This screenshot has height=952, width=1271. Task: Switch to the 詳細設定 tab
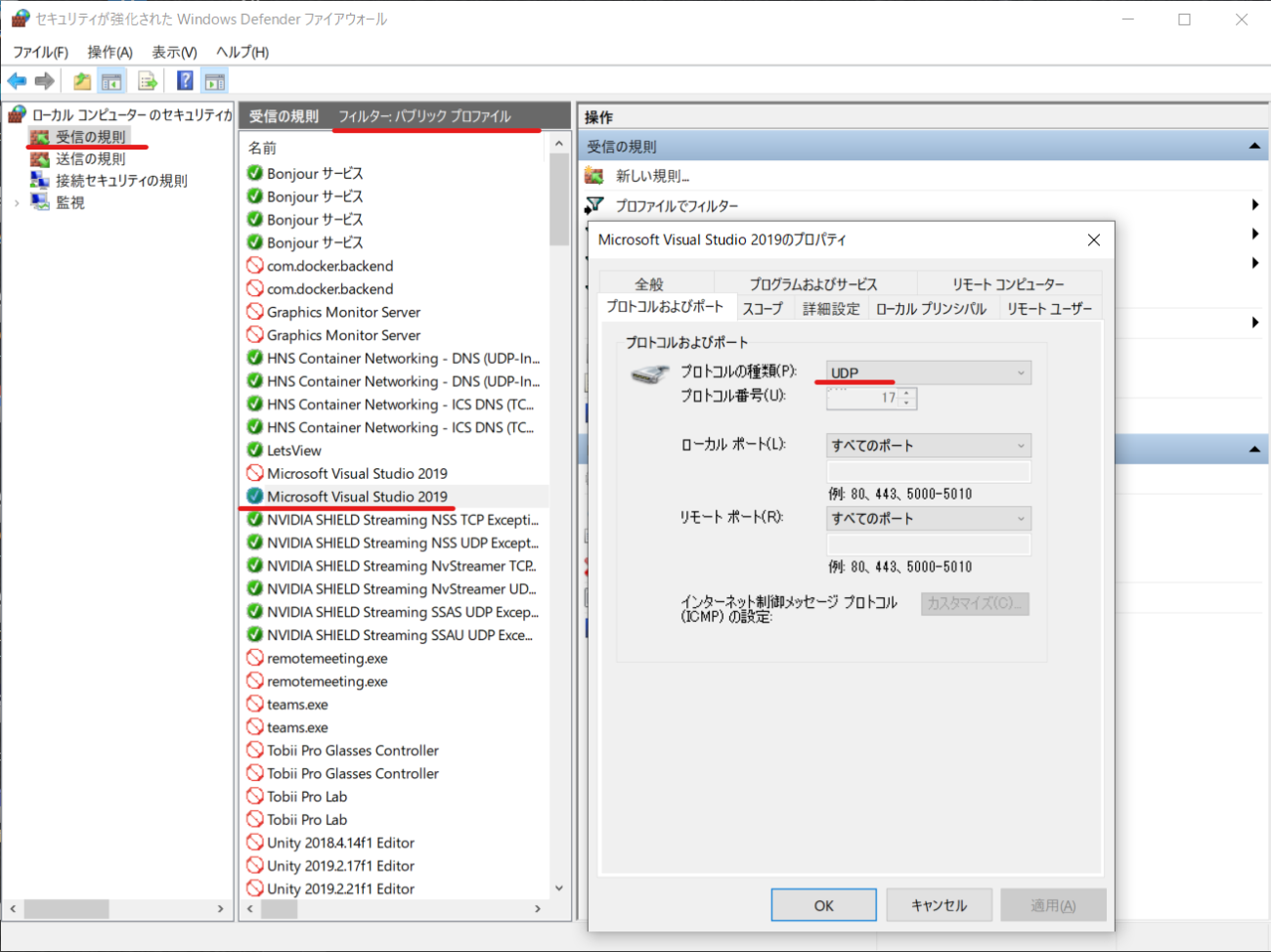[x=831, y=308]
